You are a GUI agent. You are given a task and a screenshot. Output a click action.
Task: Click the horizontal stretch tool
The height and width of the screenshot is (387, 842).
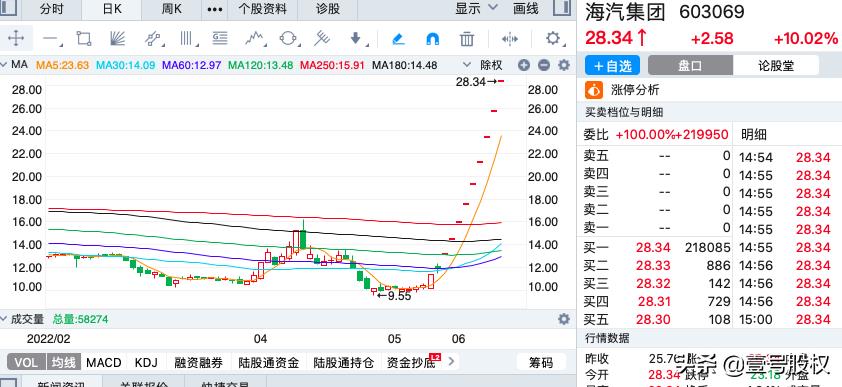coord(510,39)
